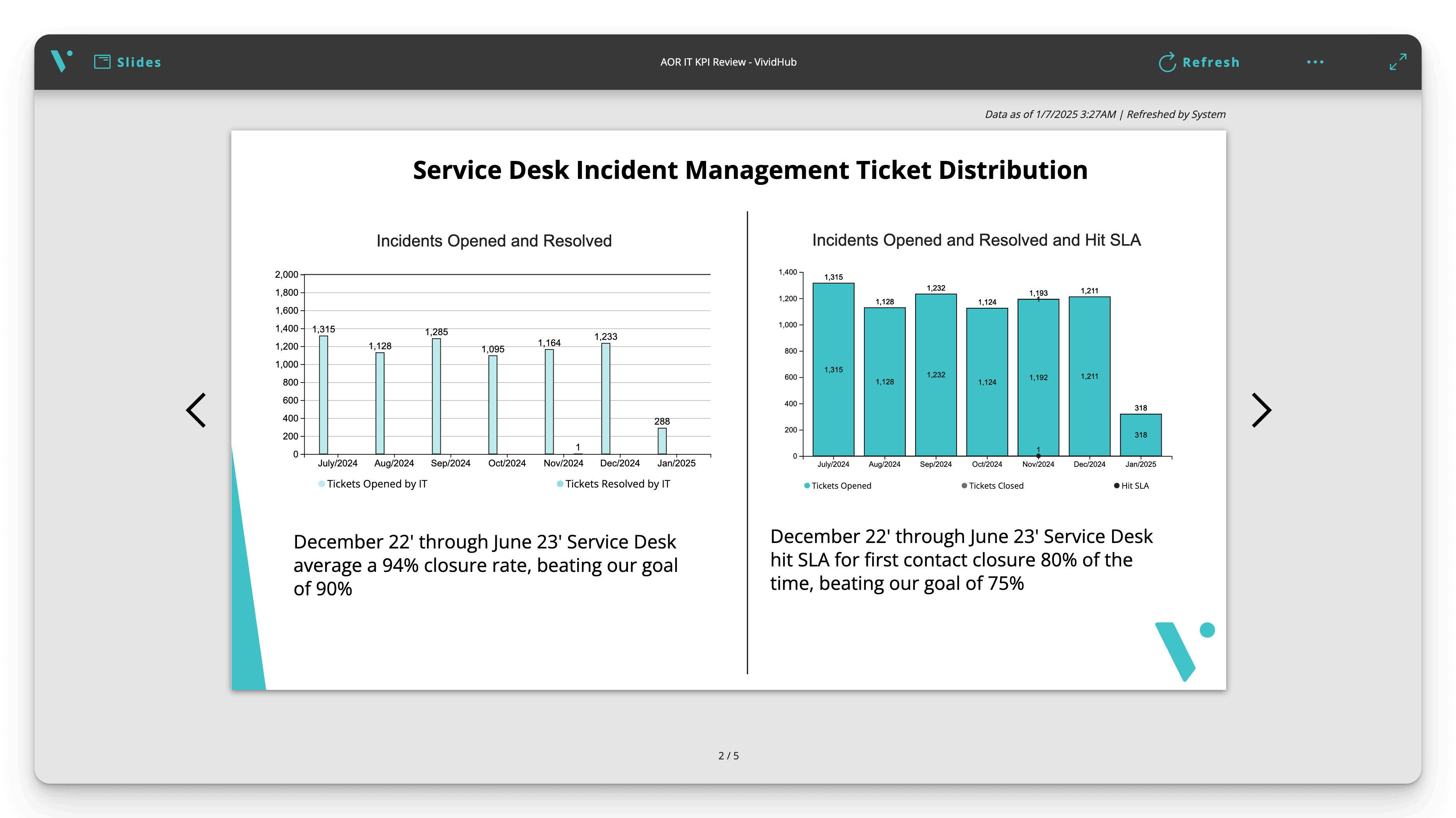Click the Dec/2024 teal bar labeled 1,211
Viewport: 1456px width, 818px height.
click(x=1090, y=376)
